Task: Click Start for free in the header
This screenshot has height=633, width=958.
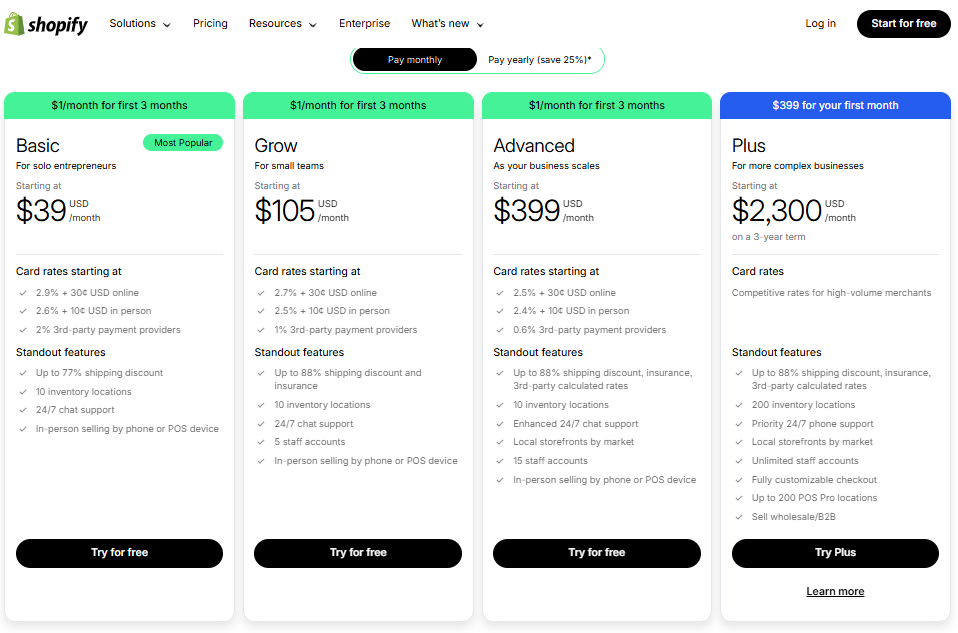Action: [x=903, y=23]
